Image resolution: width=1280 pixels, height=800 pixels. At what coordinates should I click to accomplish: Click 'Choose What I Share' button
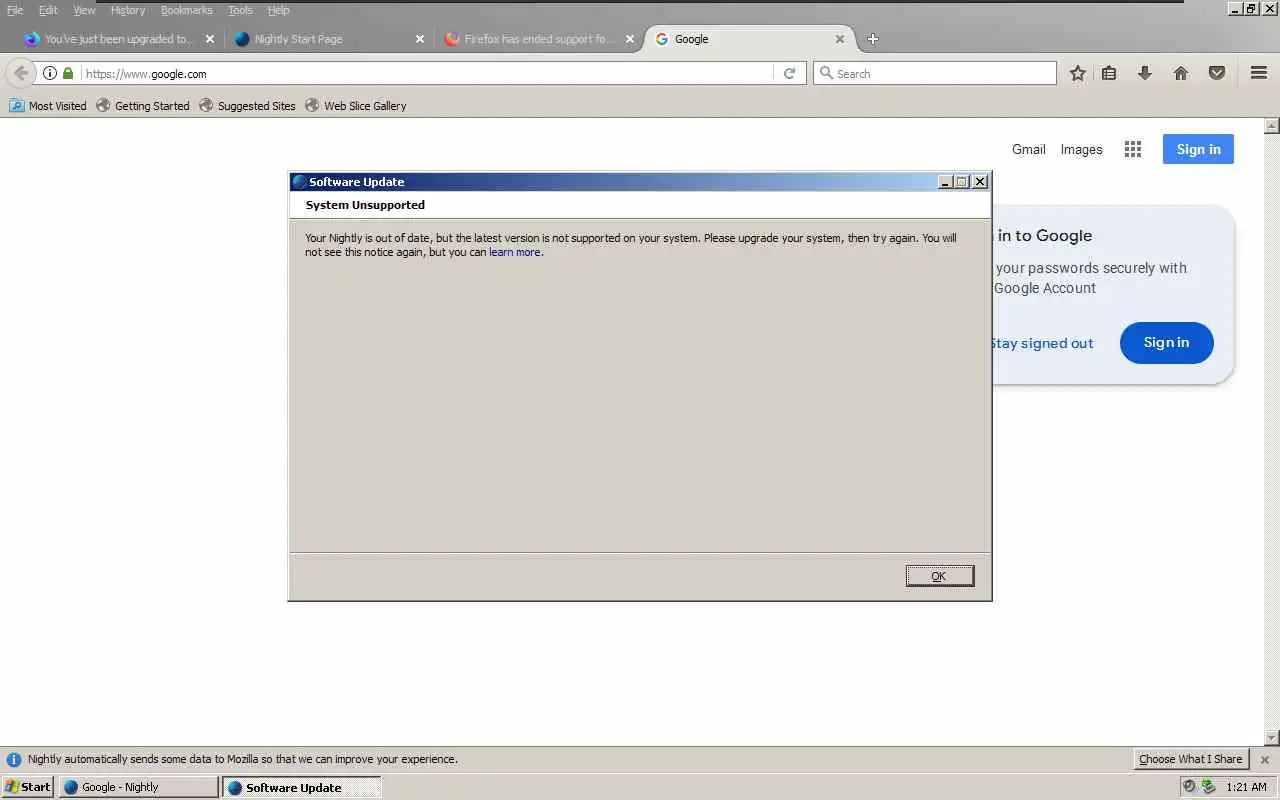1190,759
